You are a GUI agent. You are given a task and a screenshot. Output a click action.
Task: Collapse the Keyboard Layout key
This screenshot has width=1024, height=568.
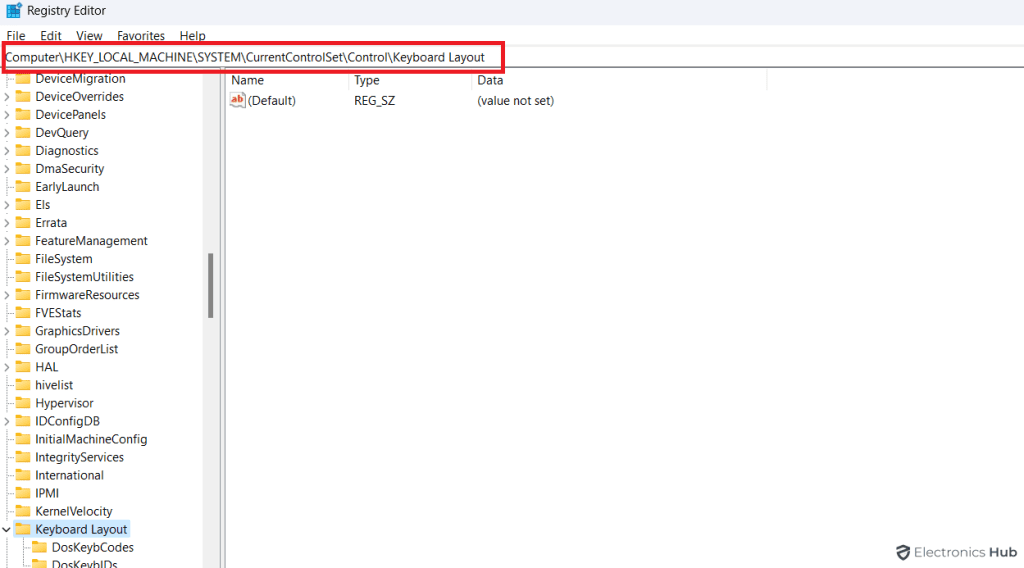(7, 529)
